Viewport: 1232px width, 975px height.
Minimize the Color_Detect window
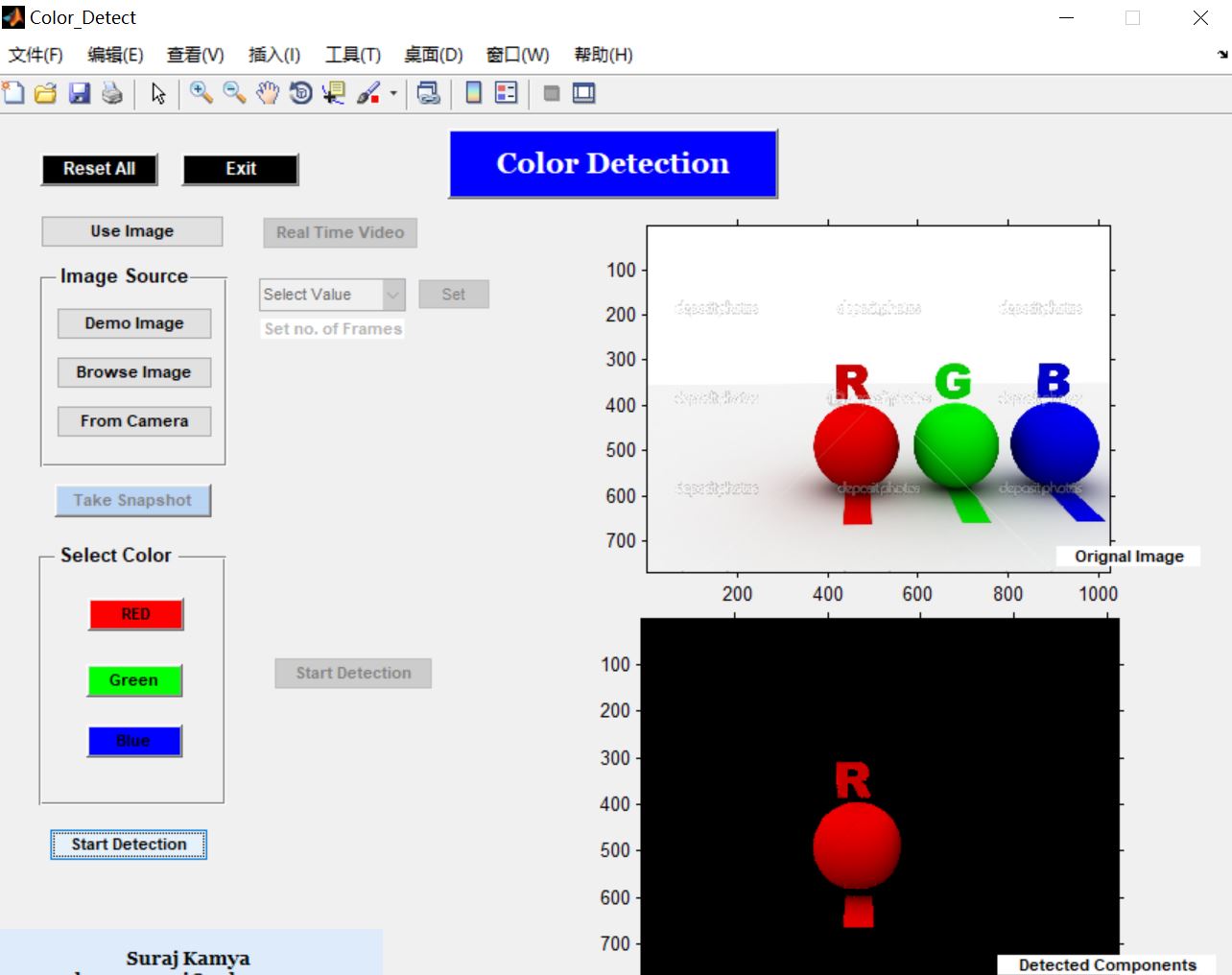1066,17
